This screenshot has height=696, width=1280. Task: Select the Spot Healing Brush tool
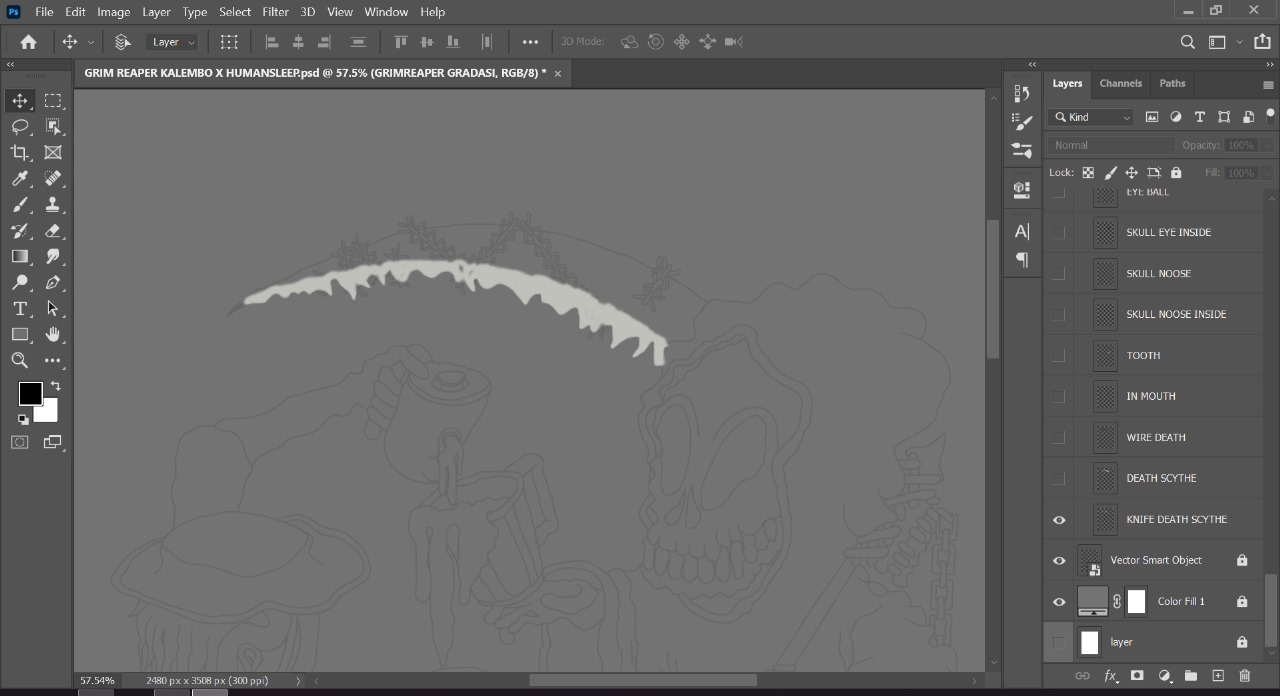(x=53, y=179)
